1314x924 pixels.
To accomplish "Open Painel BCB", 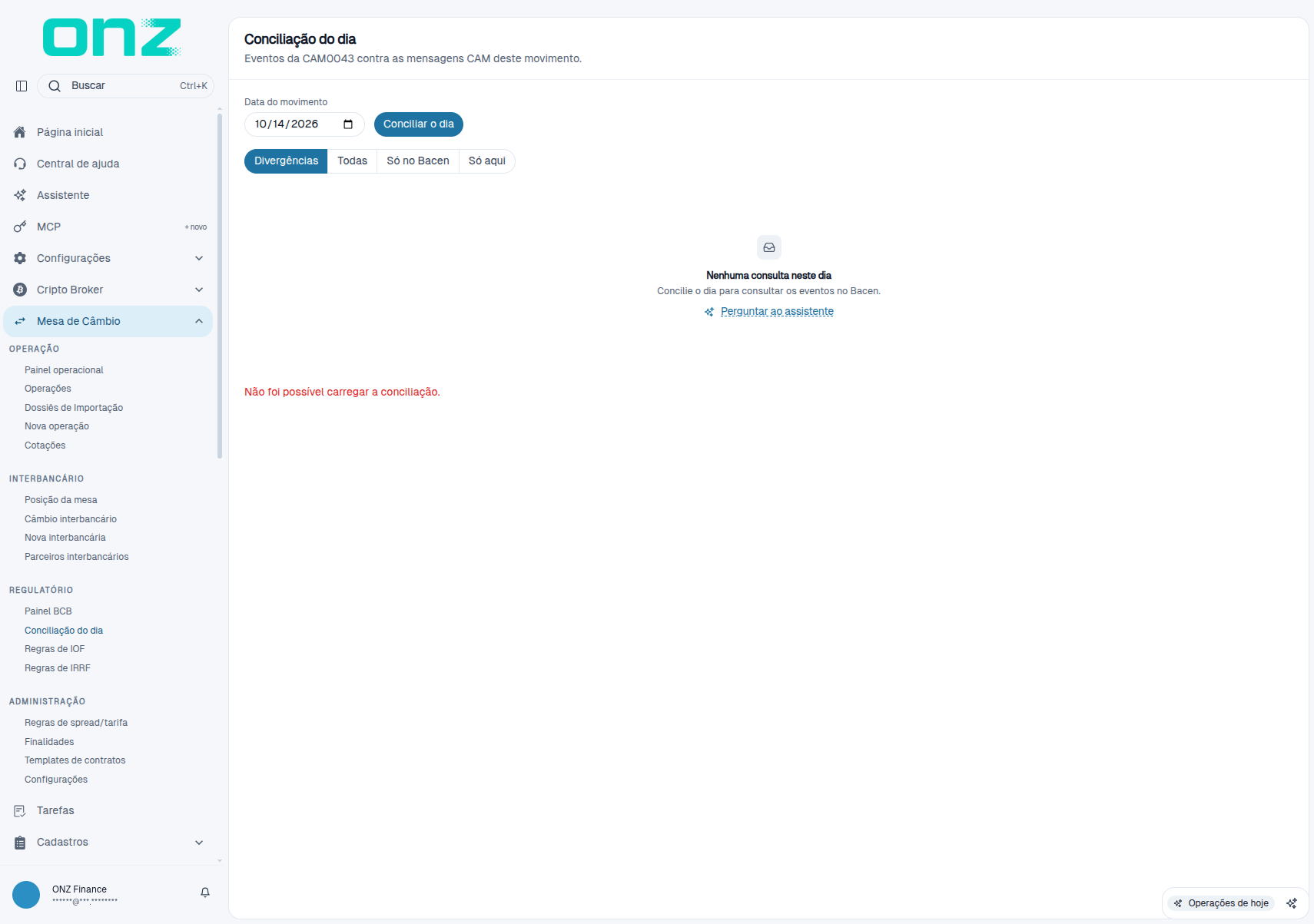I will (48, 611).
